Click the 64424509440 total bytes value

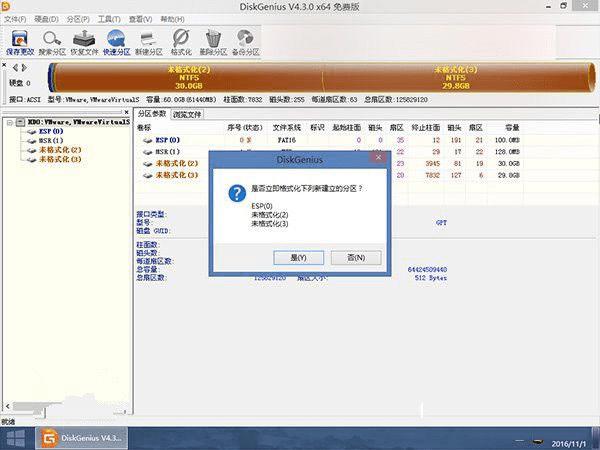[x=427, y=269]
